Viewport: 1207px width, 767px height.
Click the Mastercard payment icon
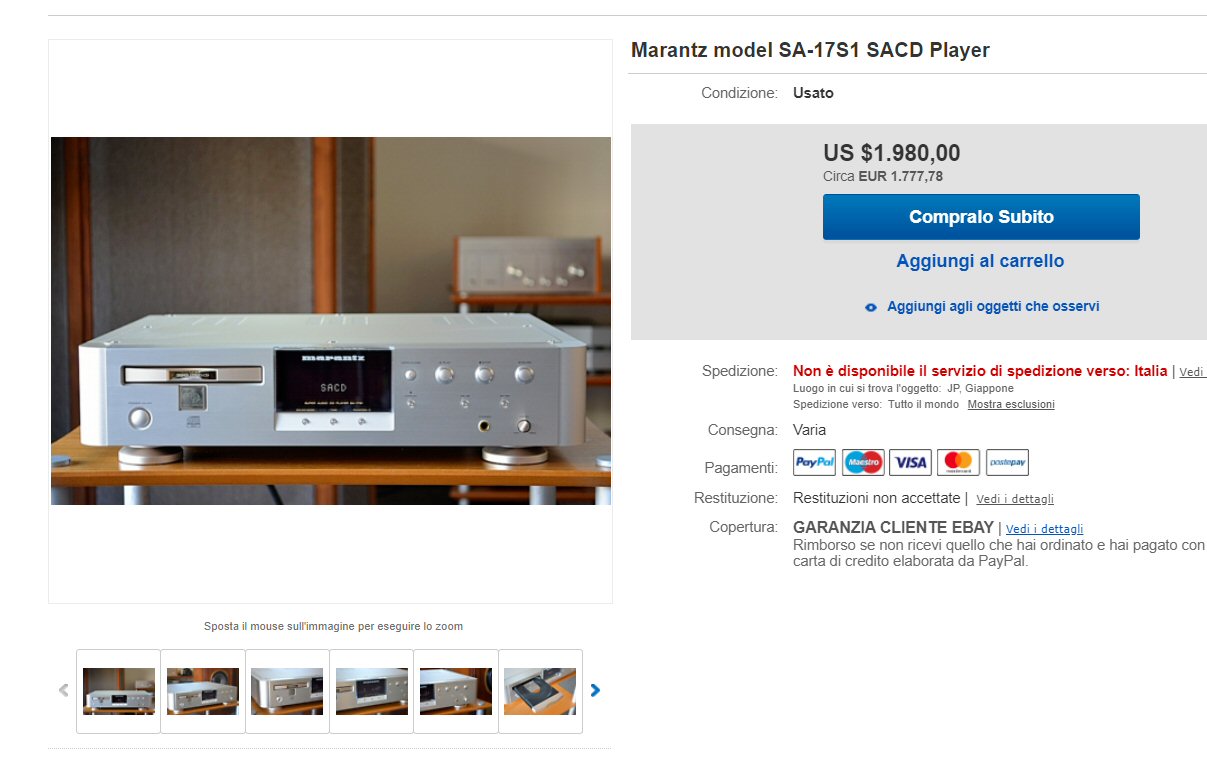pos(958,462)
